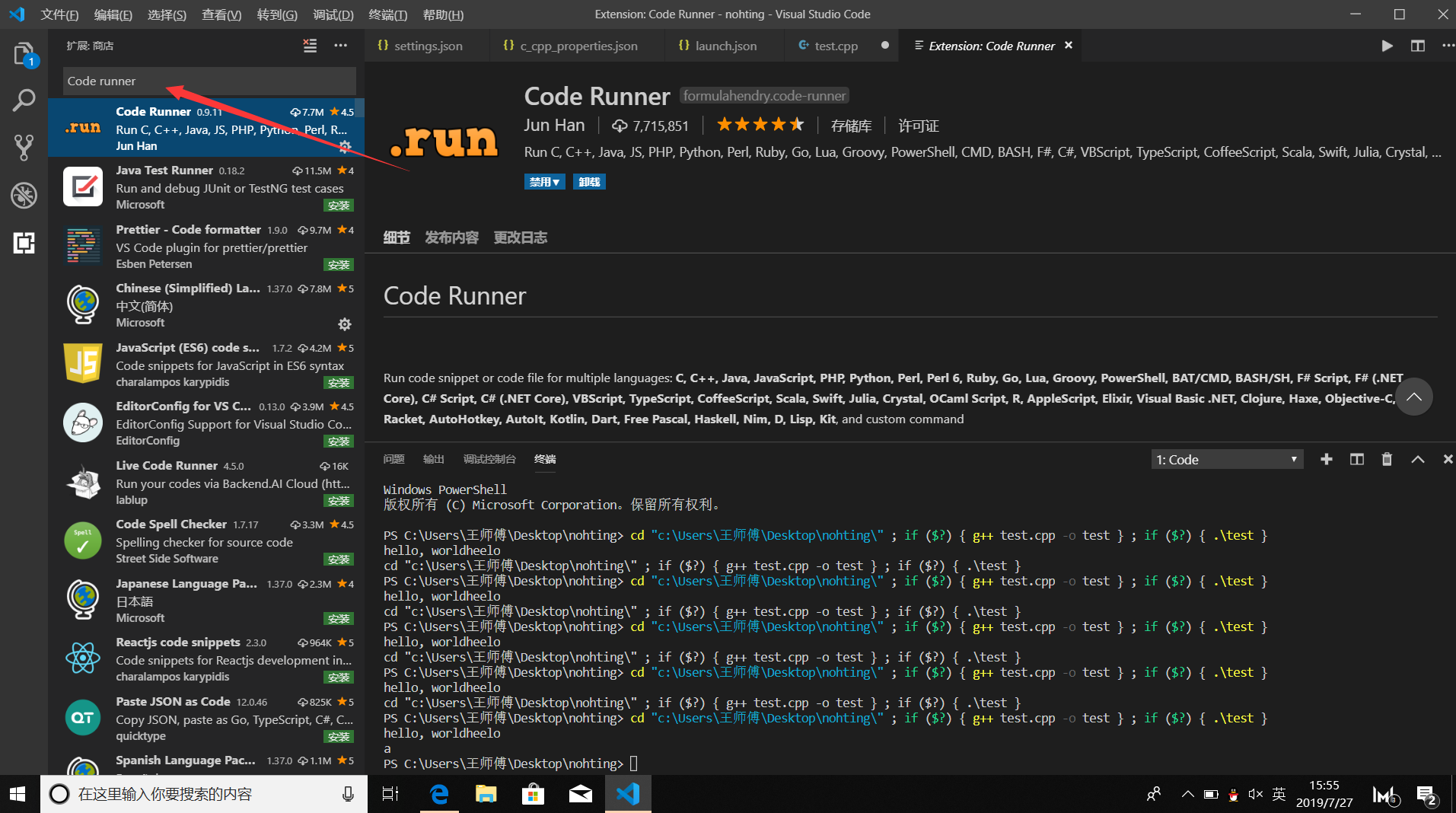Viewport: 1456px width, 813px height.
Task: Open the 终端(T) menu
Action: click(387, 14)
